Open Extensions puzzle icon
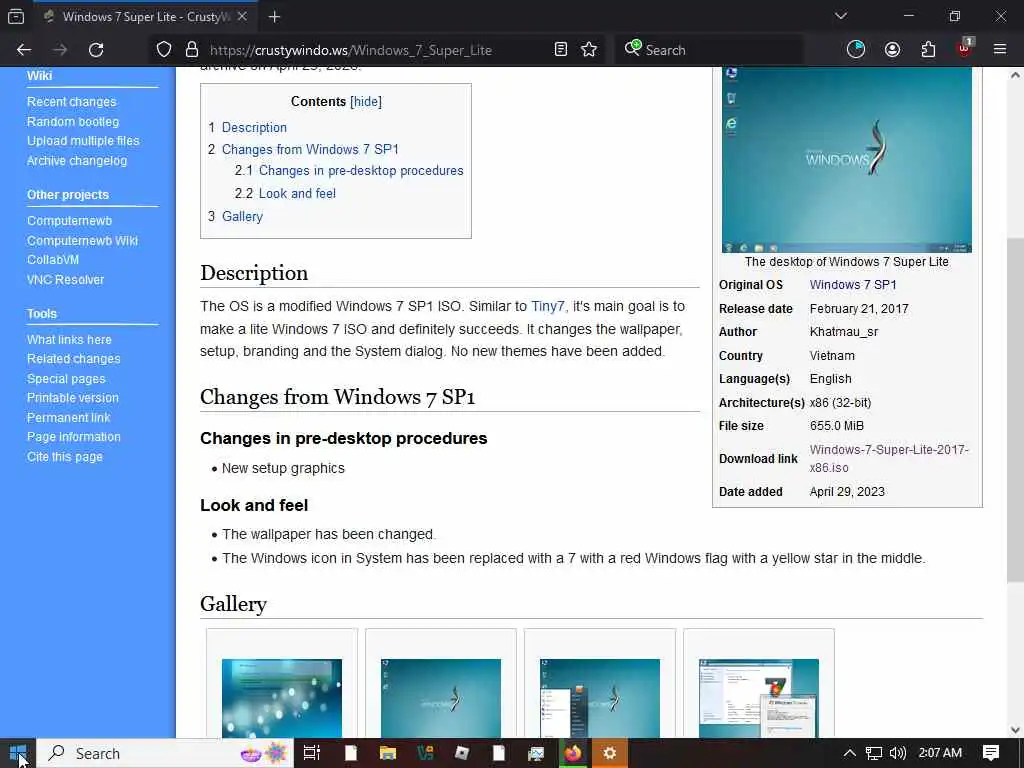This screenshot has width=1024, height=768. (x=928, y=50)
